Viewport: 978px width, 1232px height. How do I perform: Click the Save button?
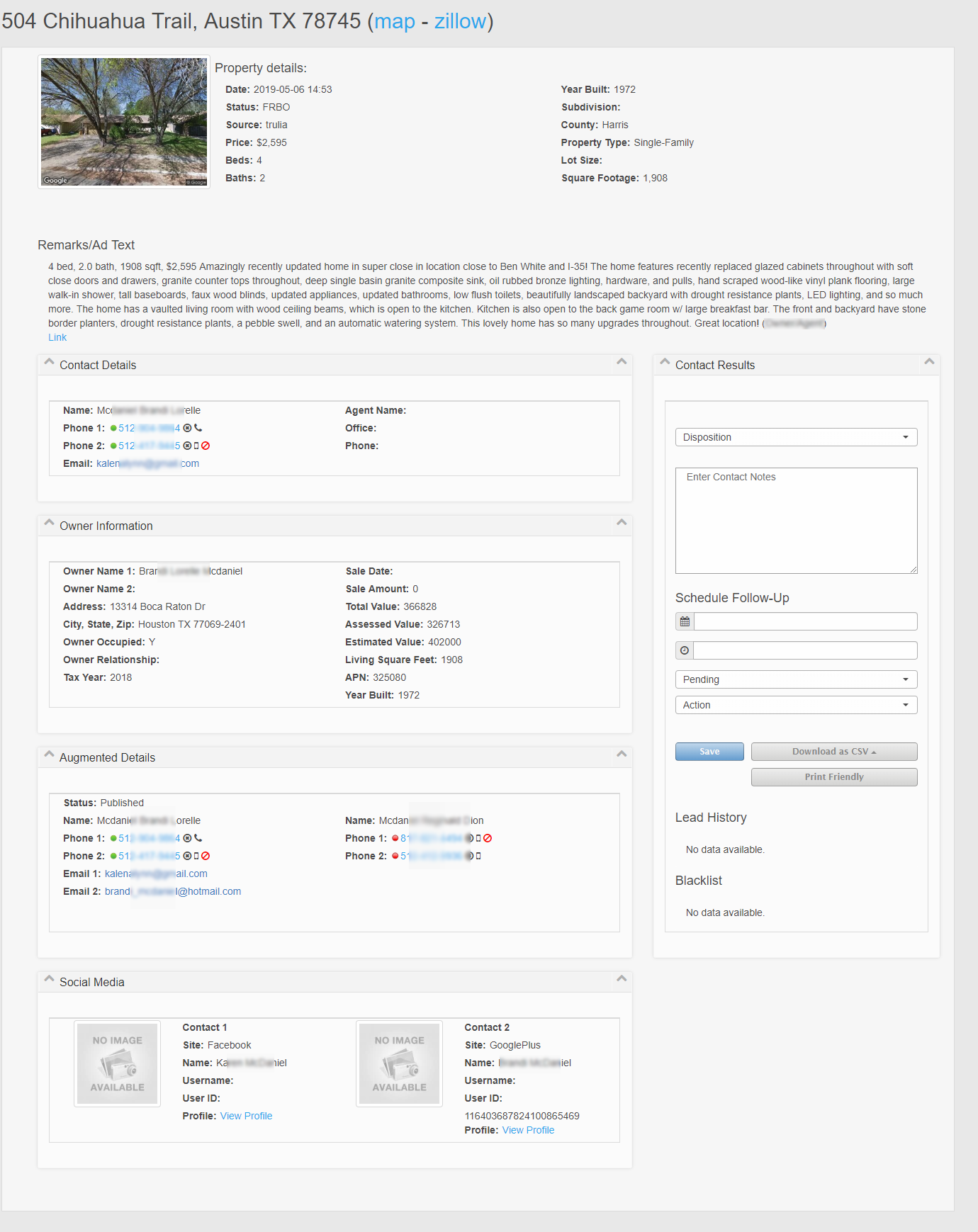pyautogui.click(x=709, y=752)
